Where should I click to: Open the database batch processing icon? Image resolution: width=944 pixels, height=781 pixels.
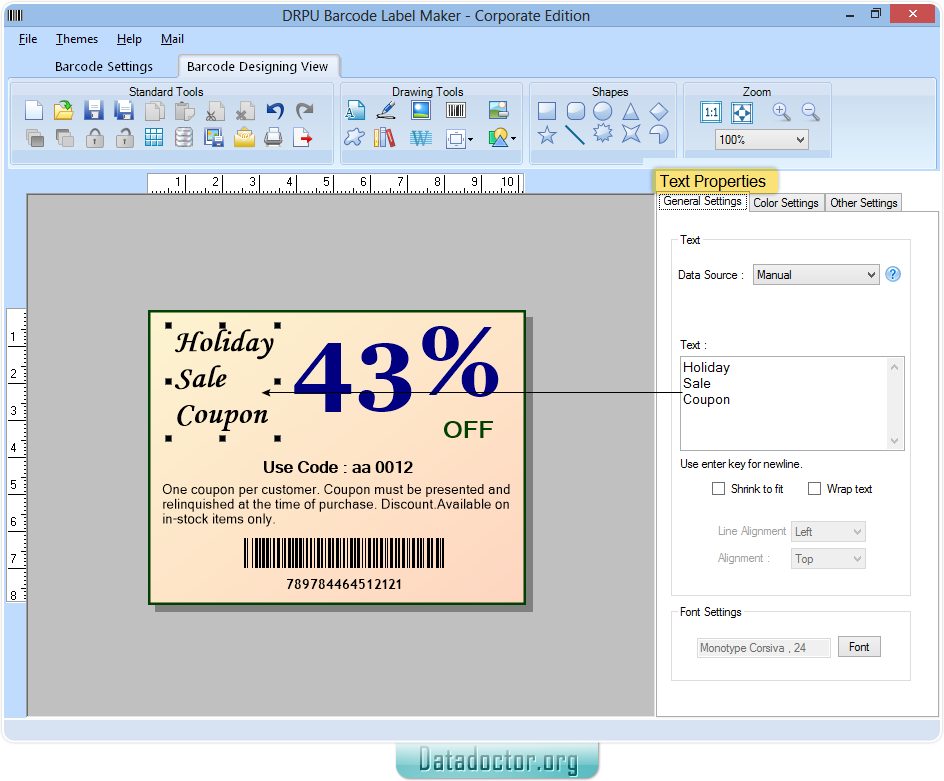[x=184, y=138]
